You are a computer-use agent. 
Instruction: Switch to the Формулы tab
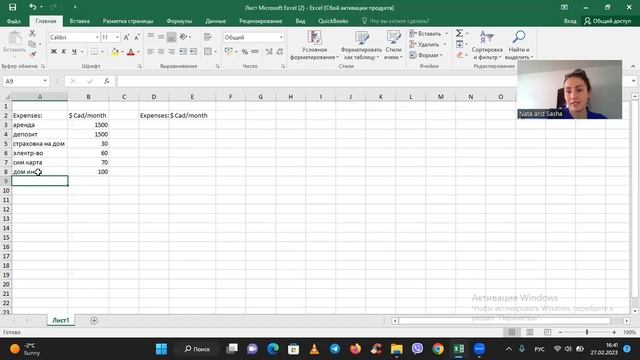[x=179, y=21]
